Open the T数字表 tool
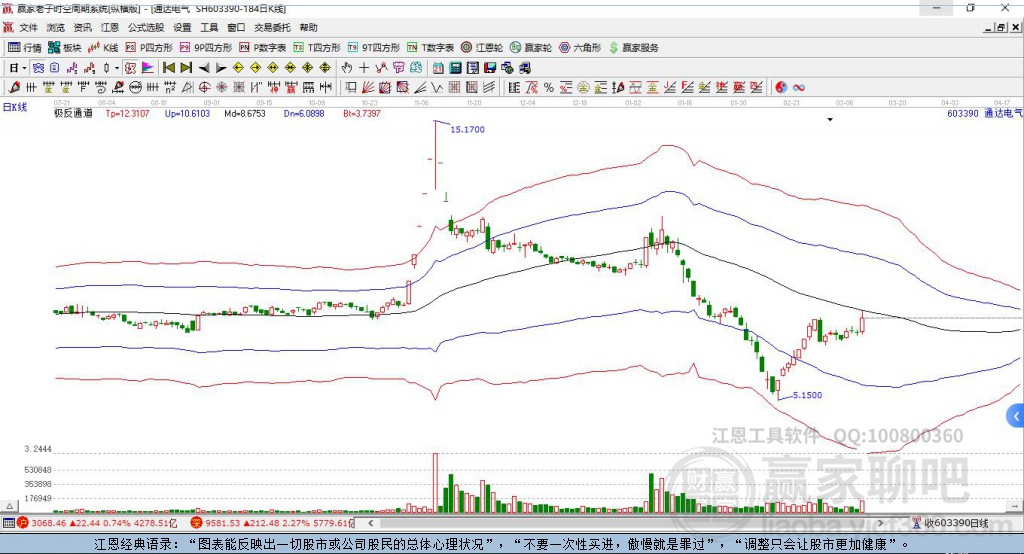This screenshot has width=1024, height=554. (430, 48)
